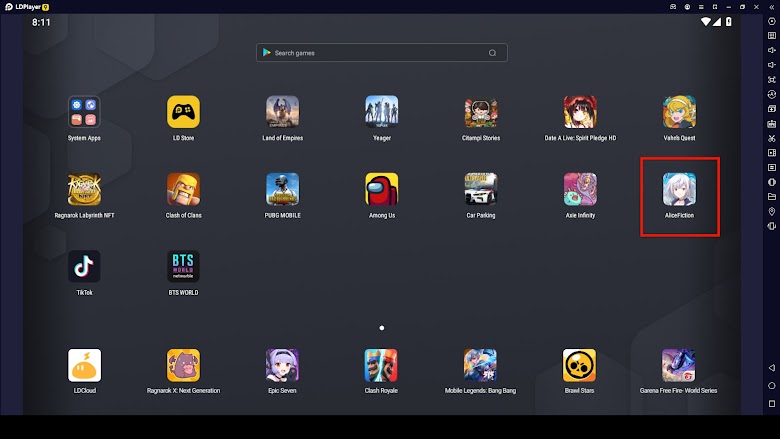Screen dimensions: 780x439
Task: Launch AliceFiction app
Action: [679, 189]
